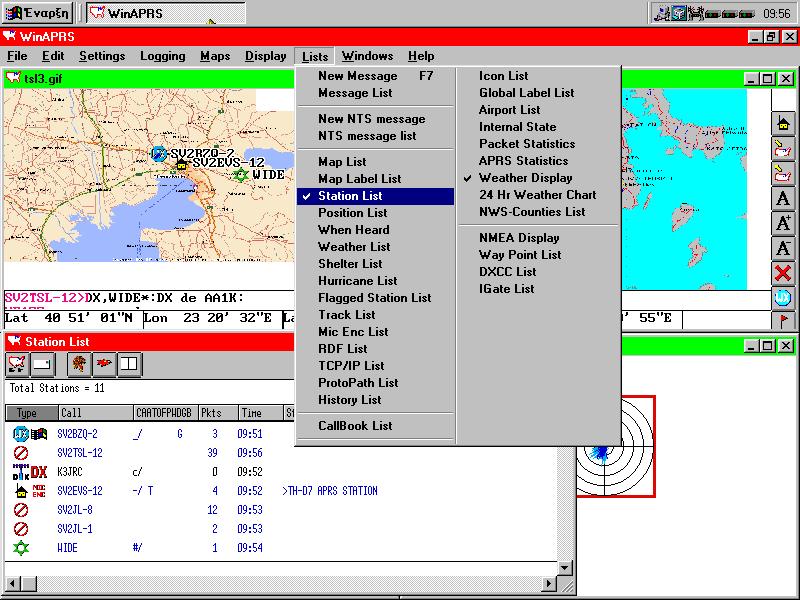800x600 pixels.
Task: Open the CallBook List entry
Action: coord(376,426)
